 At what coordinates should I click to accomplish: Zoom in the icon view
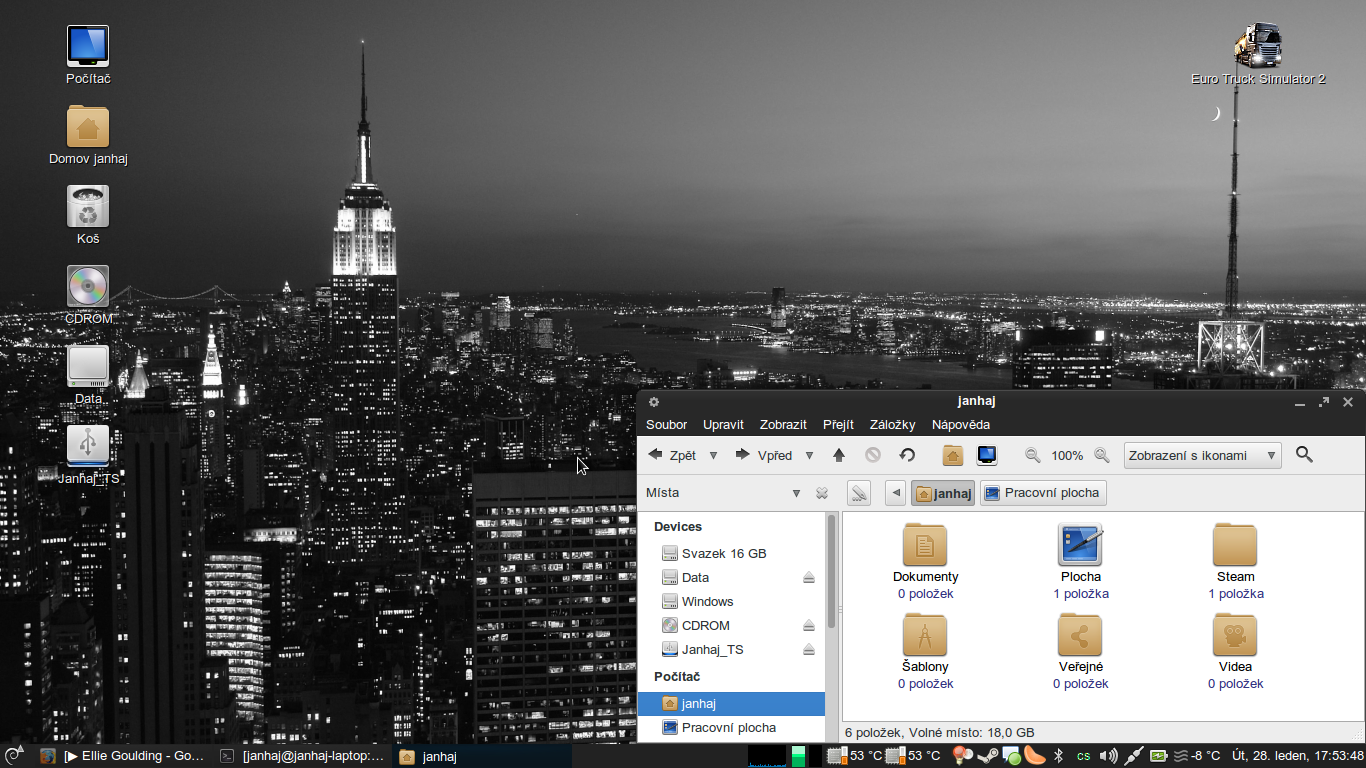(x=1102, y=455)
